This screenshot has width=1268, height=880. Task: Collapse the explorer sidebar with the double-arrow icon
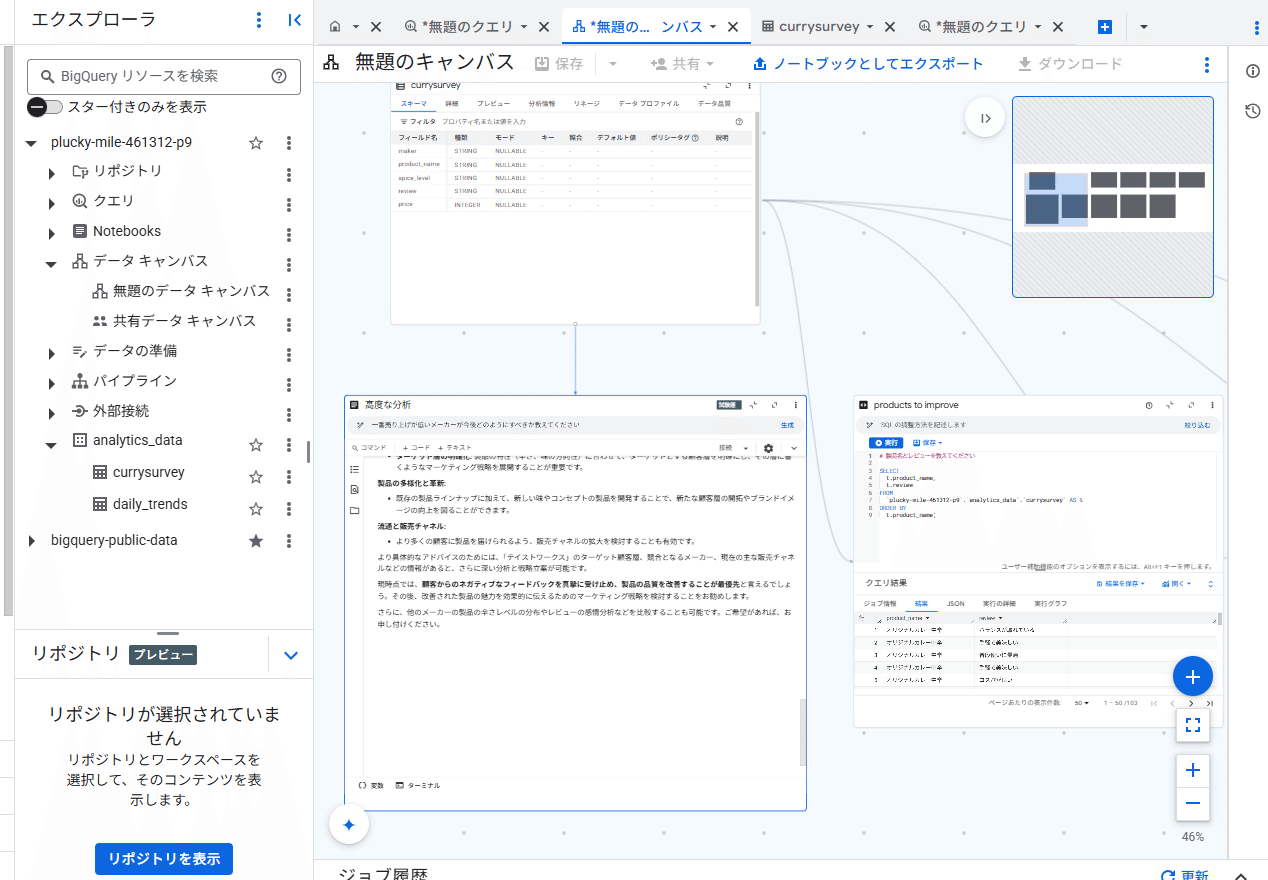294,19
